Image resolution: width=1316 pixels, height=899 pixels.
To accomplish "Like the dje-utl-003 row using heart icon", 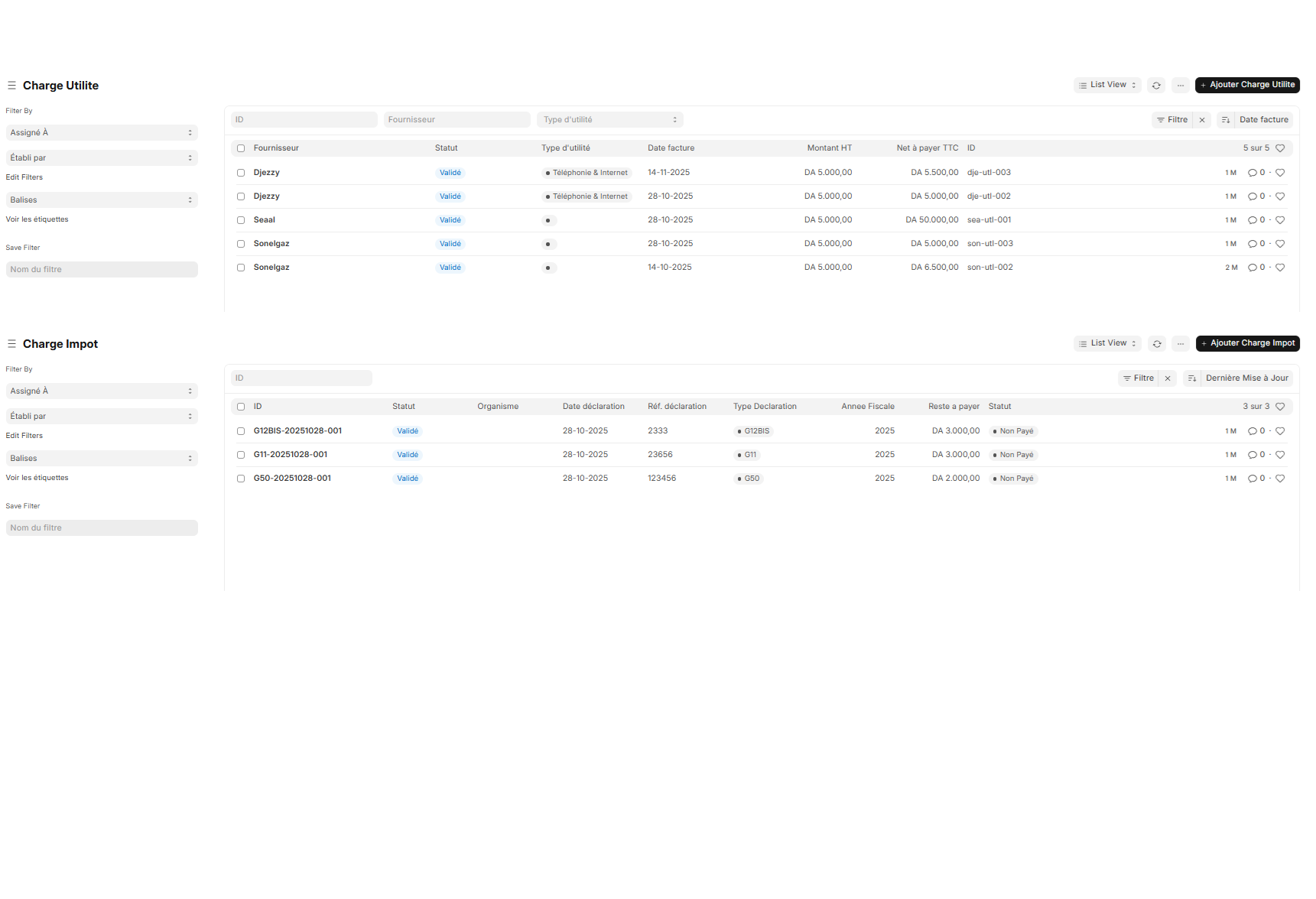I will 1280,173.
